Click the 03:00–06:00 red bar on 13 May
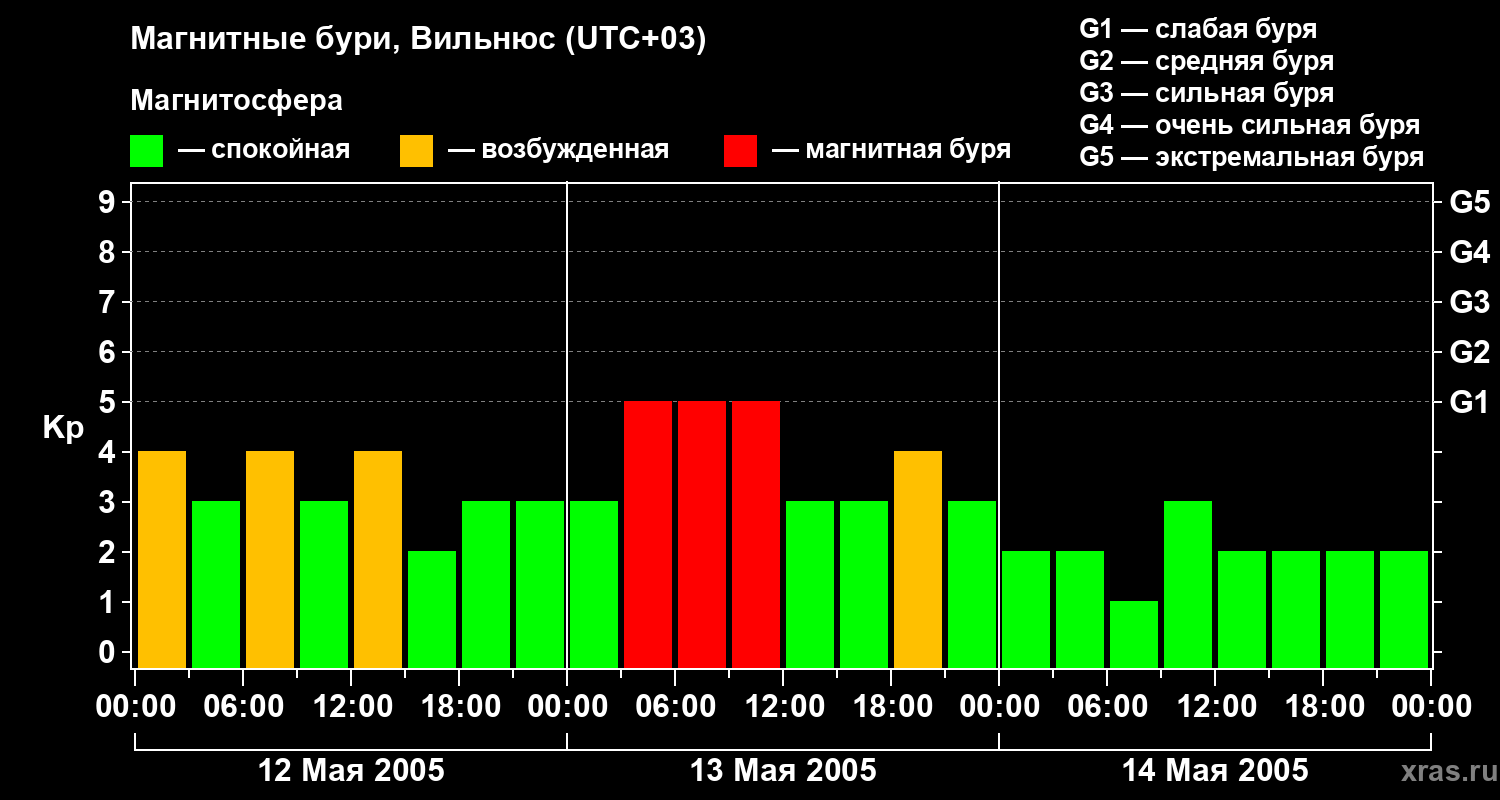 (x=648, y=534)
